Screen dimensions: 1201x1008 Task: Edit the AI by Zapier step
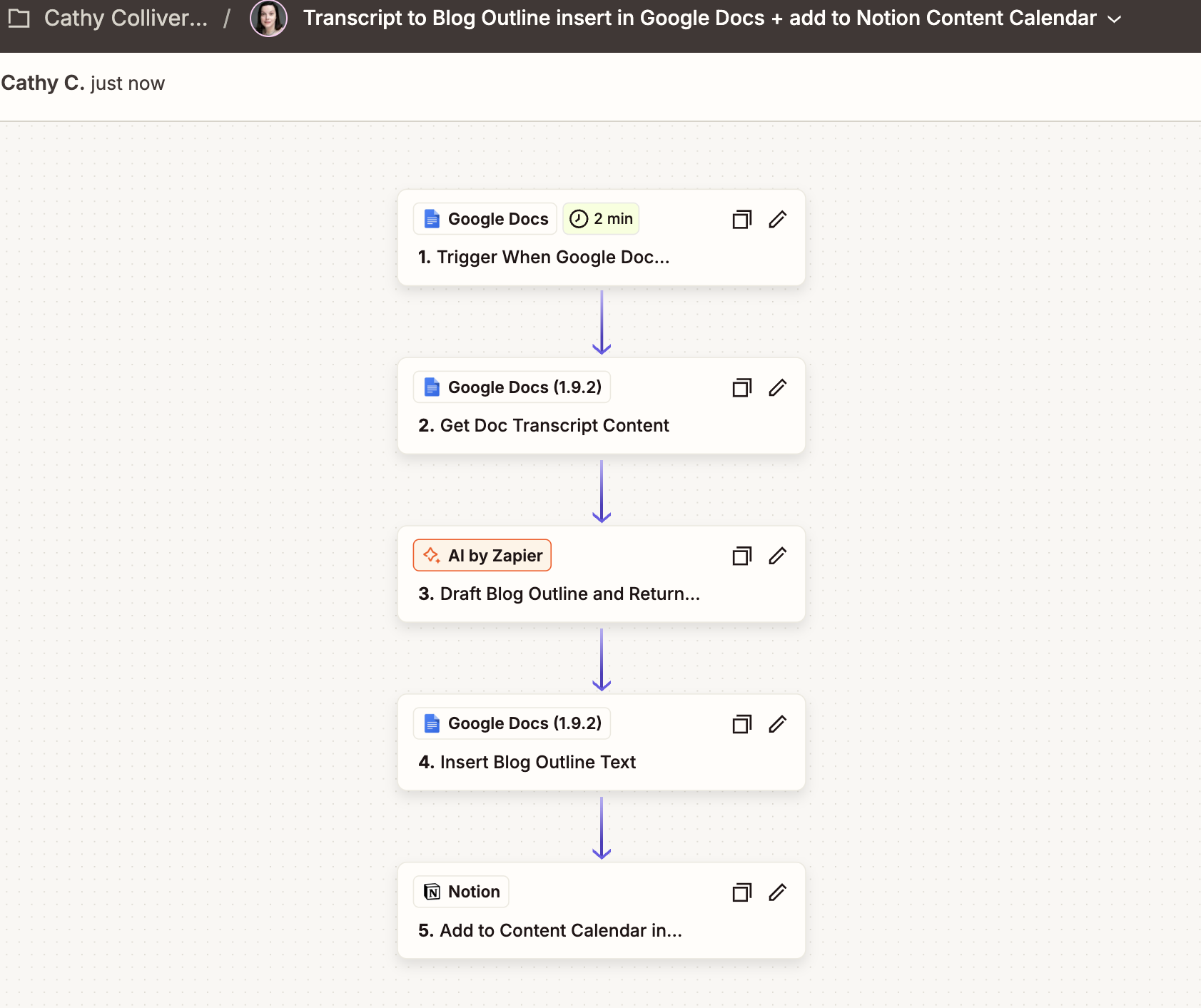777,556
